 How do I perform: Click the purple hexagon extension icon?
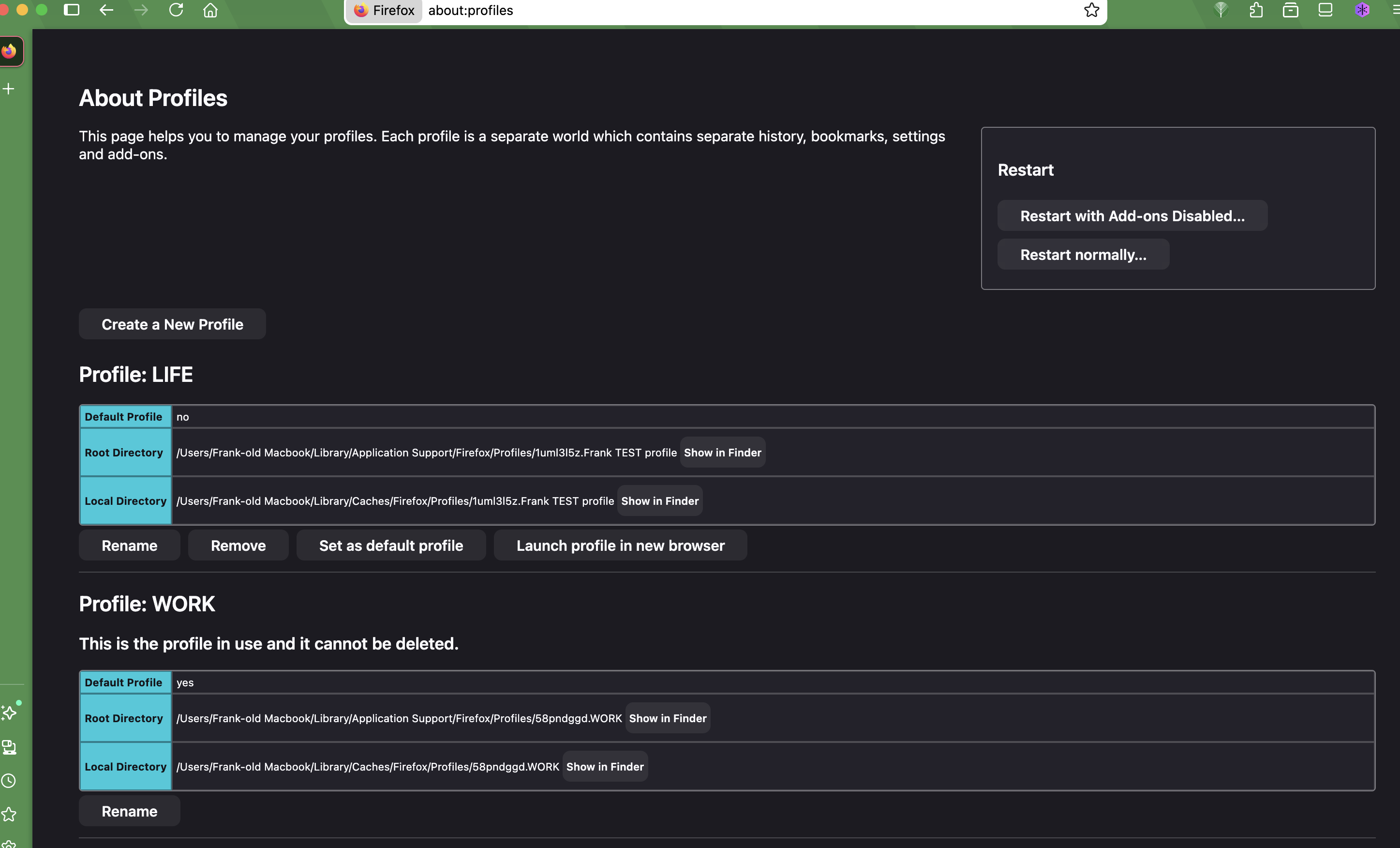pyautogui.click(x=1362, y=10)
